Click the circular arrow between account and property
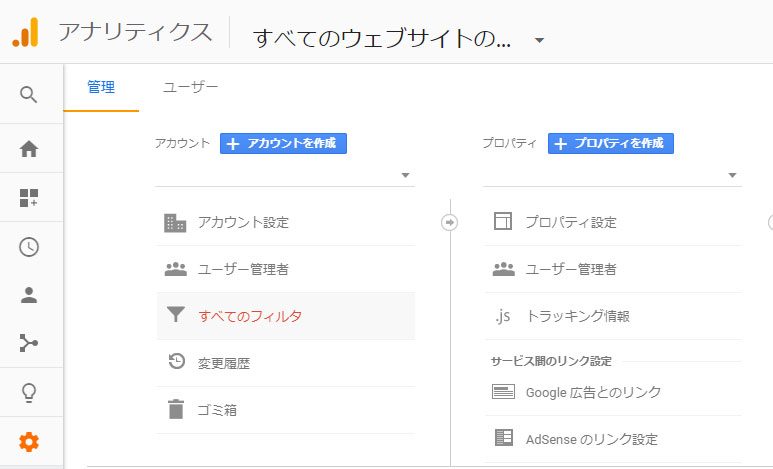 (x=449, y=222)
